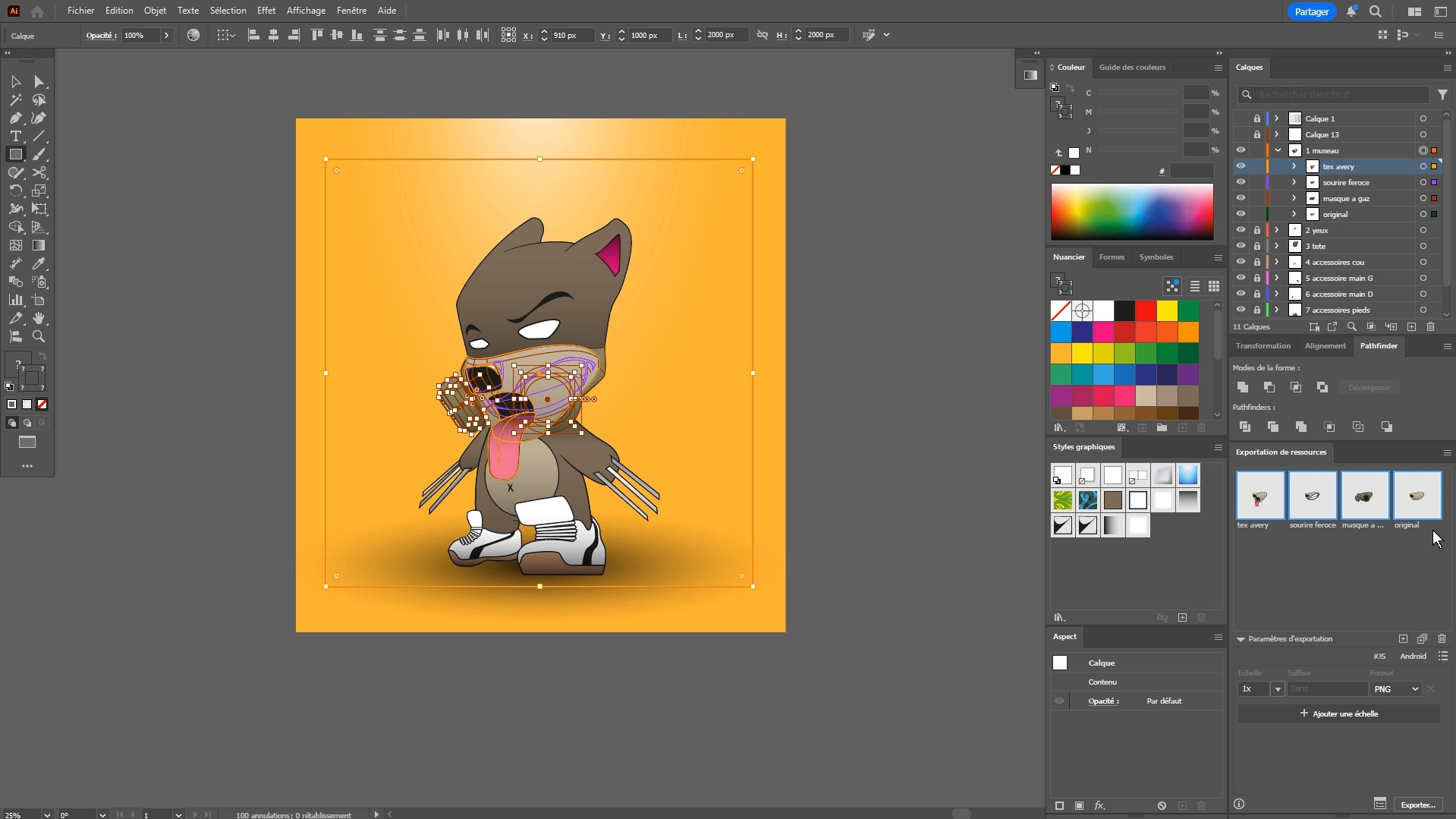Viewport: 1456px width, 819px height.
Task: Switch to the Alignement tab
Action: tap(1325, 346)
